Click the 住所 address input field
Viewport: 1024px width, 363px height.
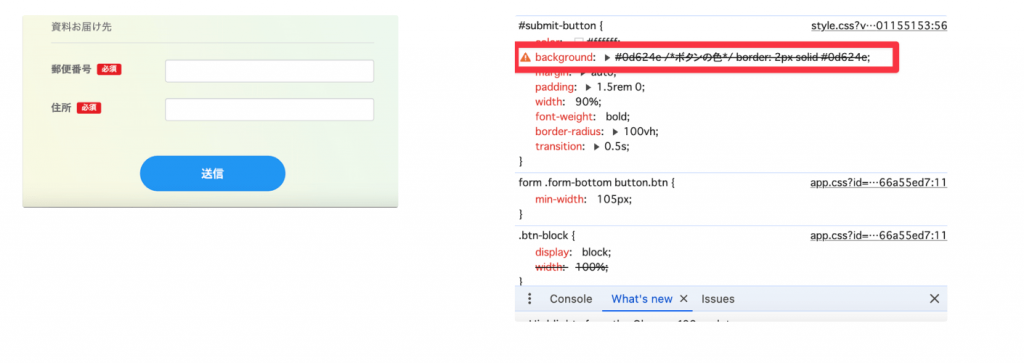[x=270, y=110]
